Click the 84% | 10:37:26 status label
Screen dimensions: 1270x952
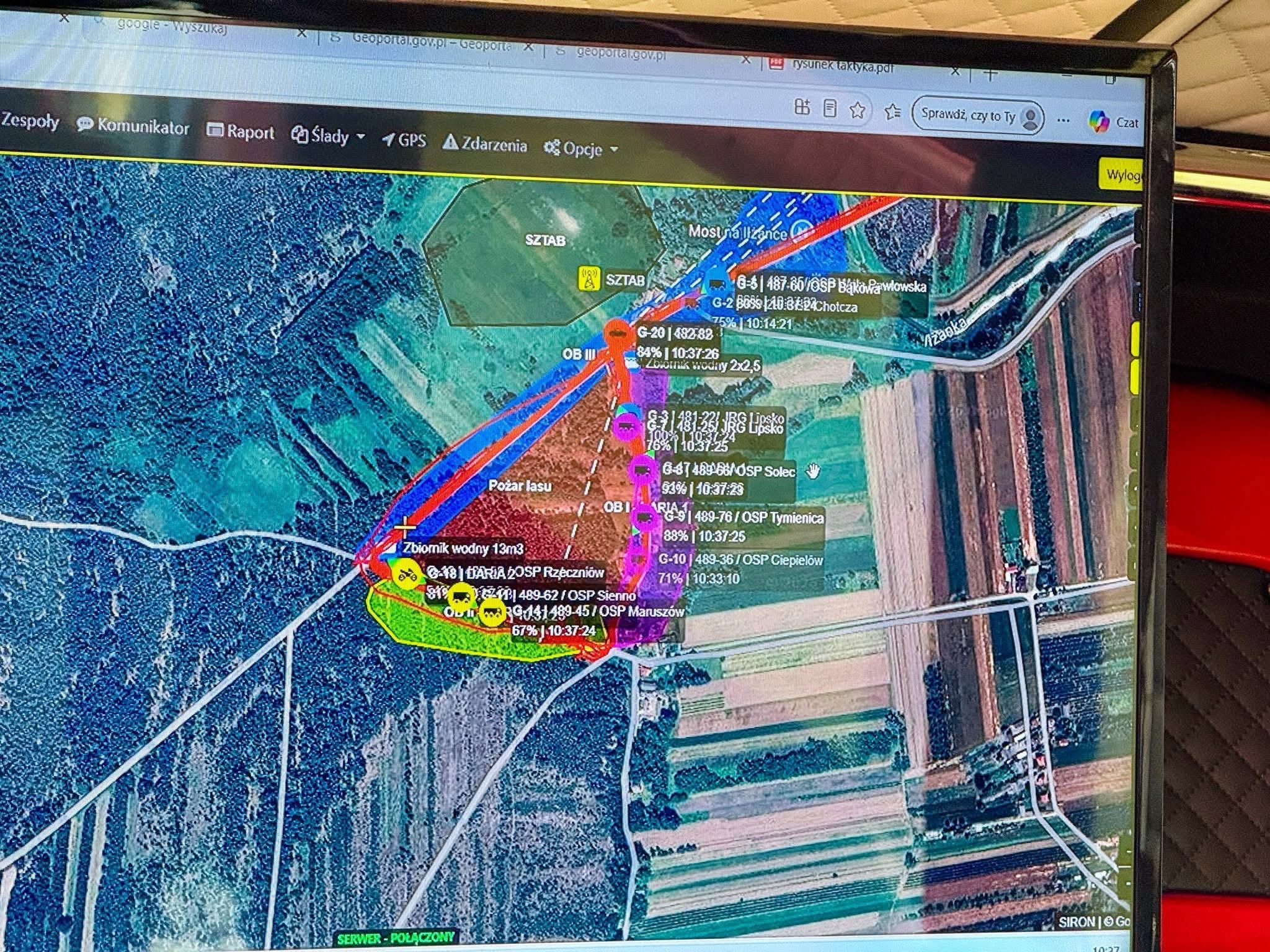[678, 353]
